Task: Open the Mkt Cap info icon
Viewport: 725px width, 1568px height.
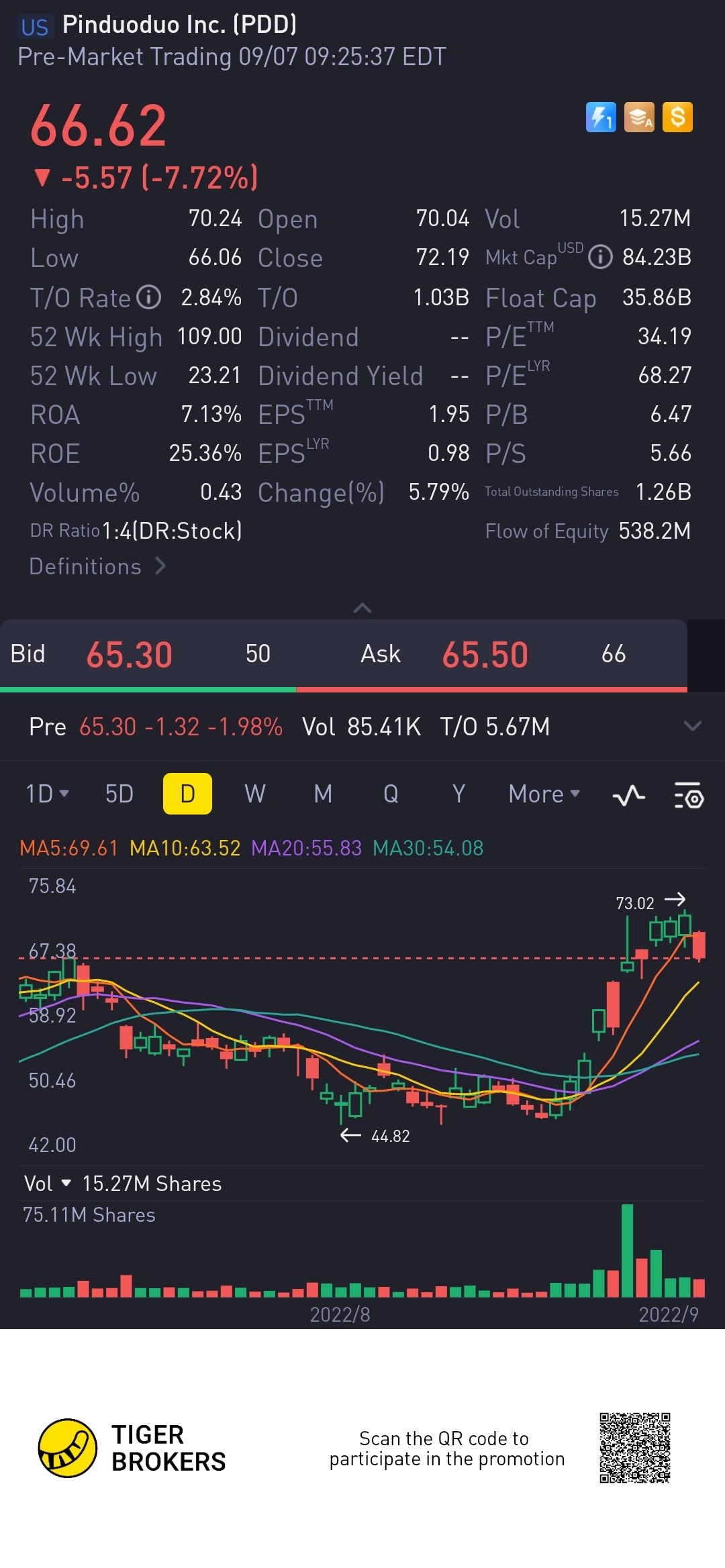Action: 600,257
